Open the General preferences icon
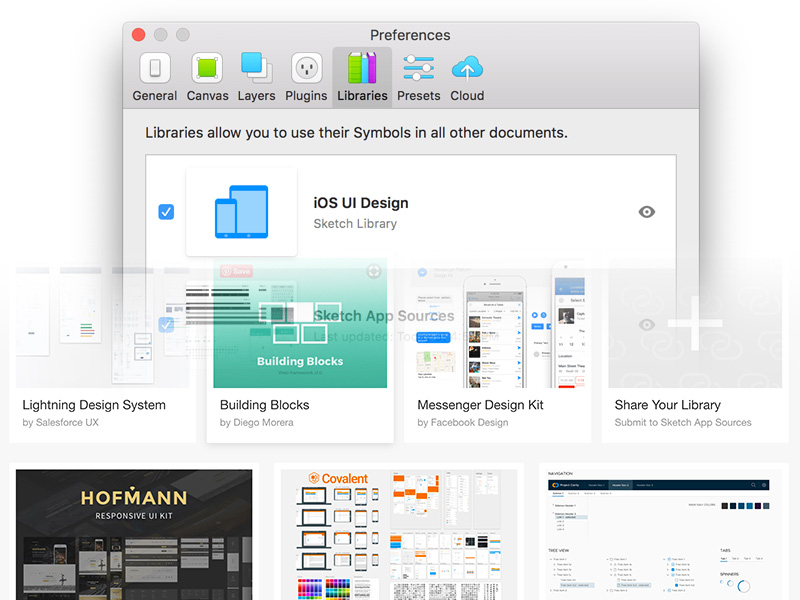 tap(155, 68)
